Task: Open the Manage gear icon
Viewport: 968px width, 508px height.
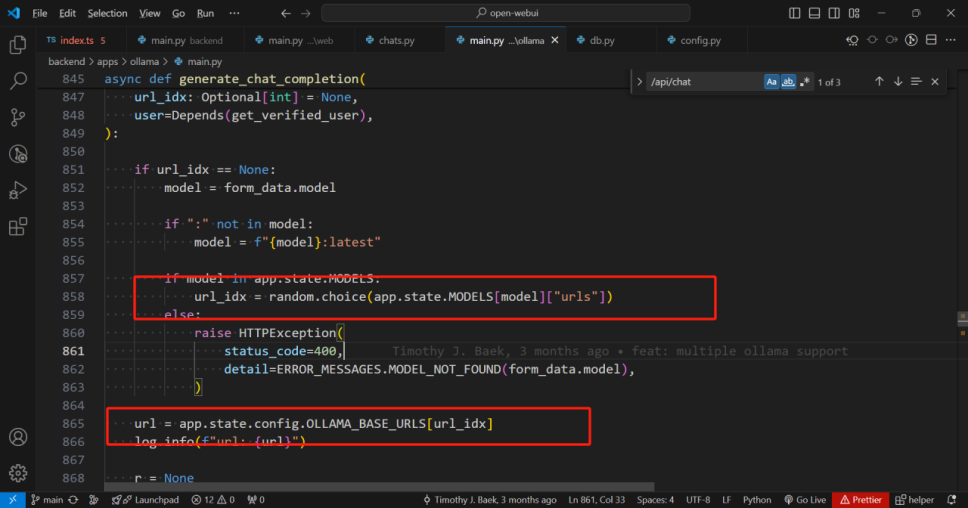Action: tap(18, 473)
